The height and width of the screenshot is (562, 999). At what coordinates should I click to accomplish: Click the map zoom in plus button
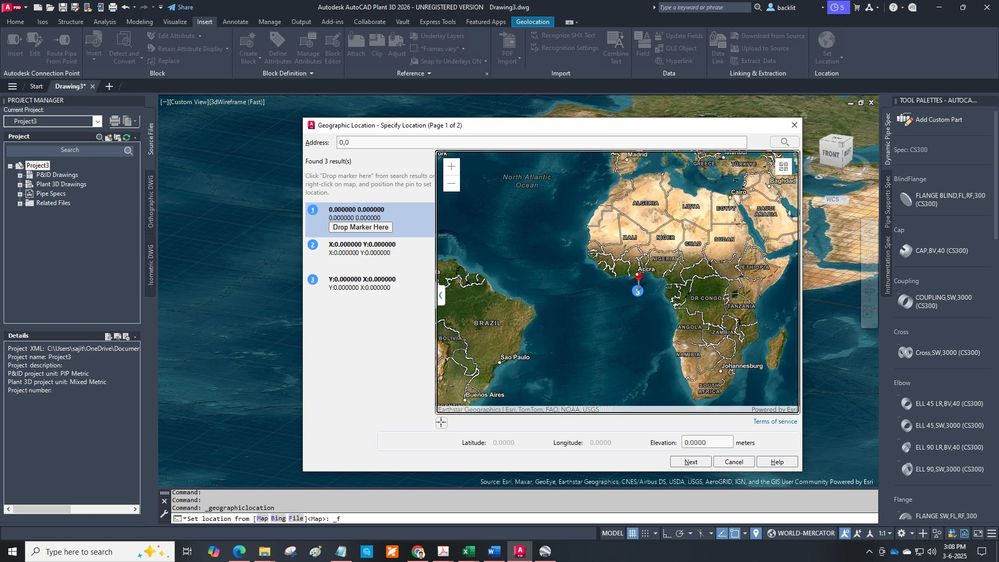[x=452, y=167]
